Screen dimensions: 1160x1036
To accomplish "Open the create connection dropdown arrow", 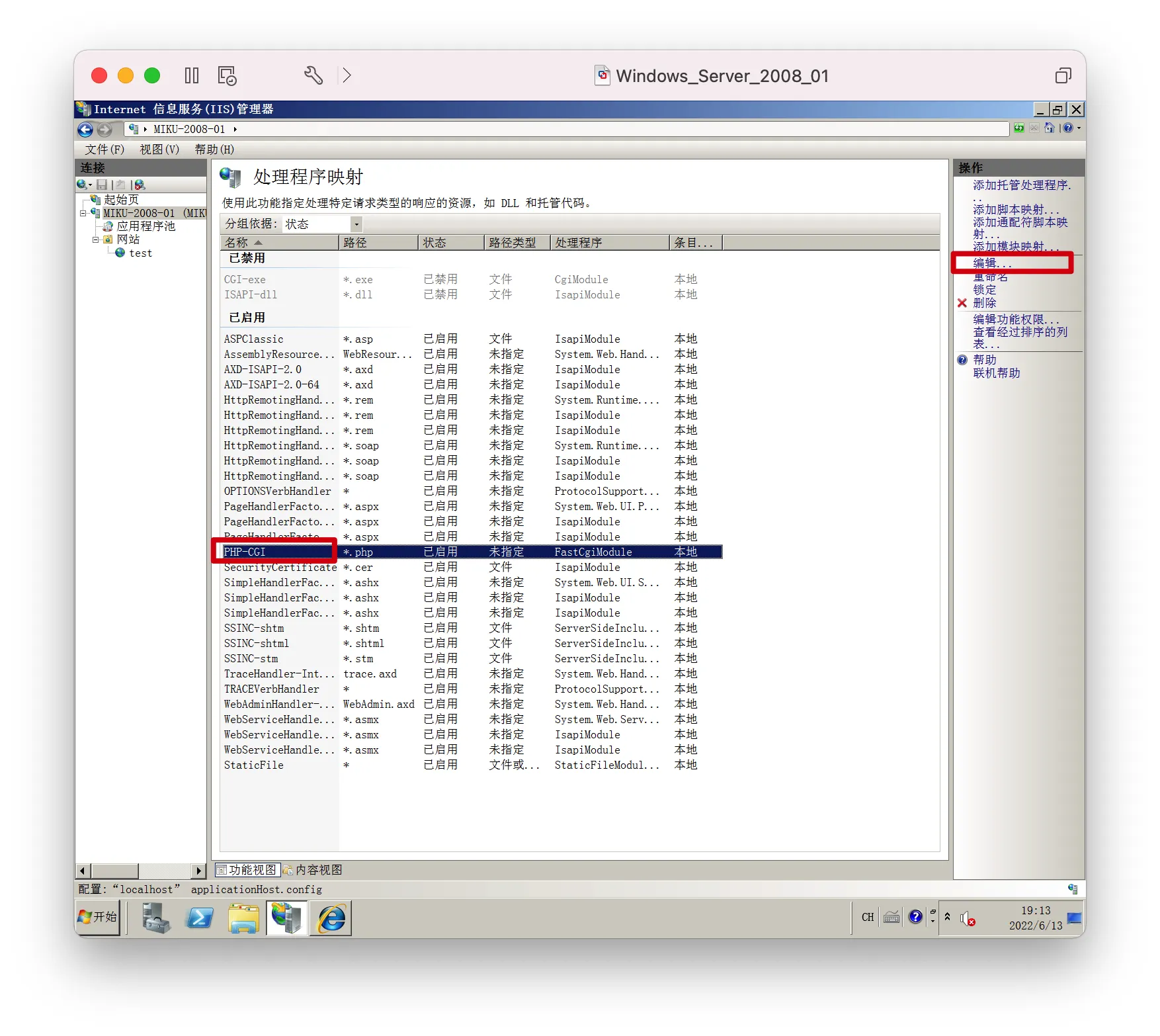I will click(x=90, y=185).
